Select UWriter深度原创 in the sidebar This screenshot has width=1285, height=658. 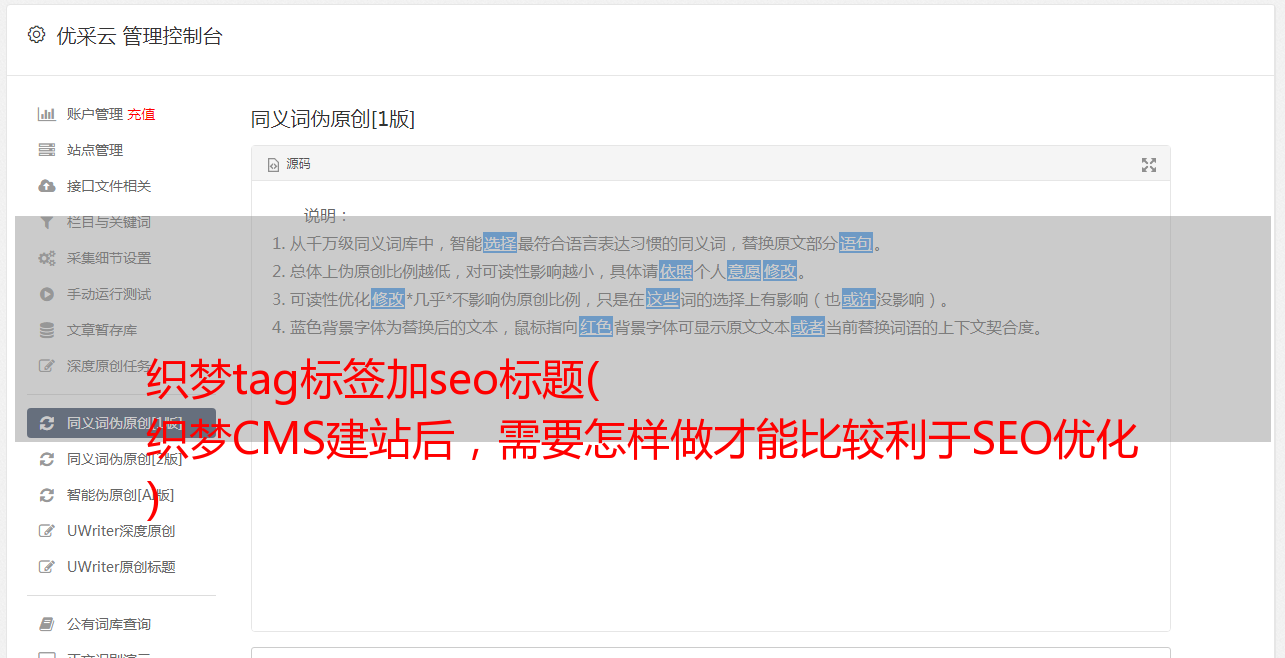(121, 531)
